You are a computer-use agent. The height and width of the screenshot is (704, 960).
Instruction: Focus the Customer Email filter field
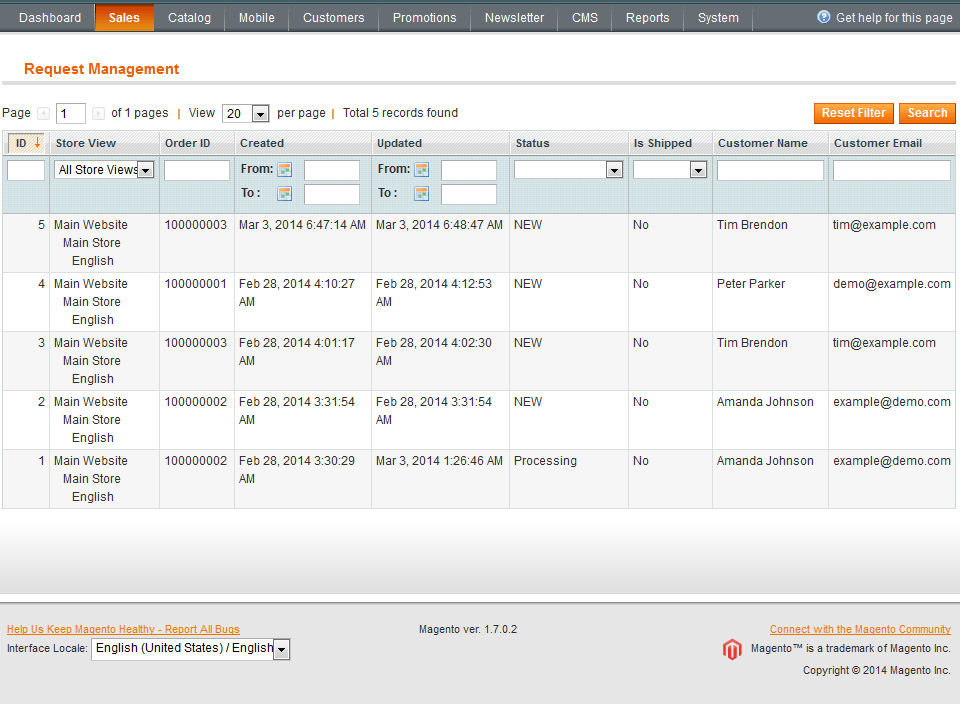(x=891, y=171)
